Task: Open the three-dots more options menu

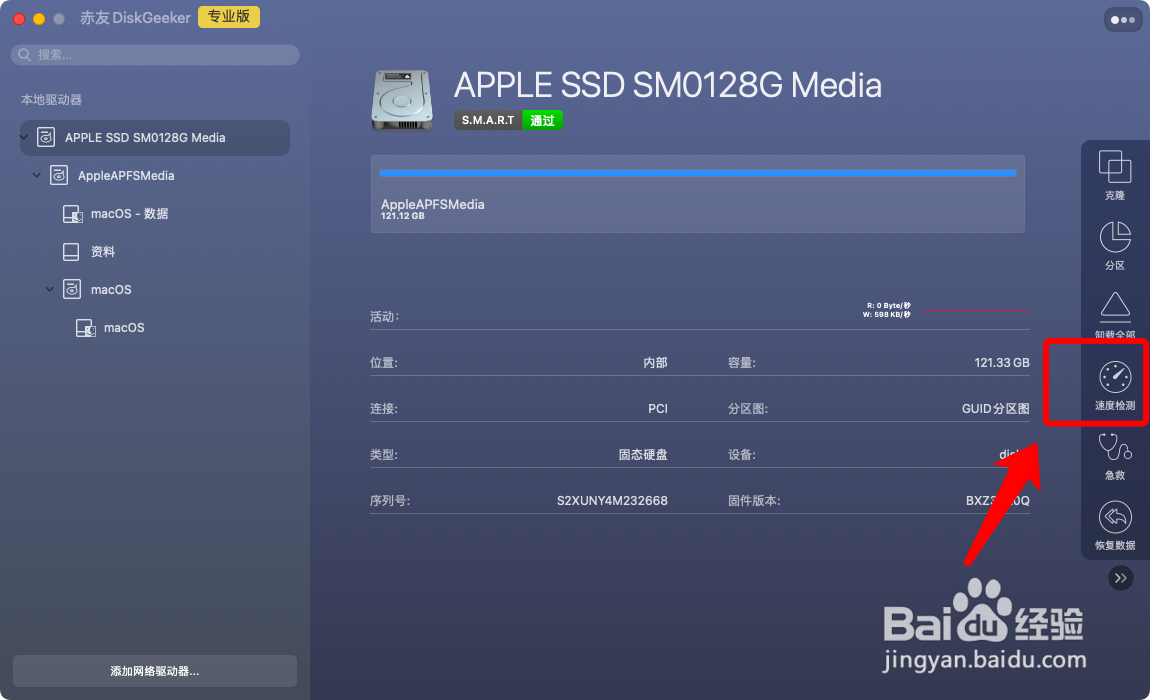Action: (1123, 20)
